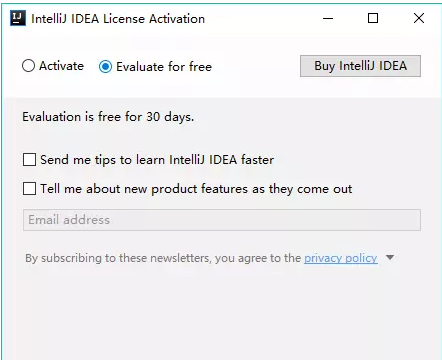Click the License Activation title text
This screenshot has height=360, width=442.
click(x=118, y=19)
